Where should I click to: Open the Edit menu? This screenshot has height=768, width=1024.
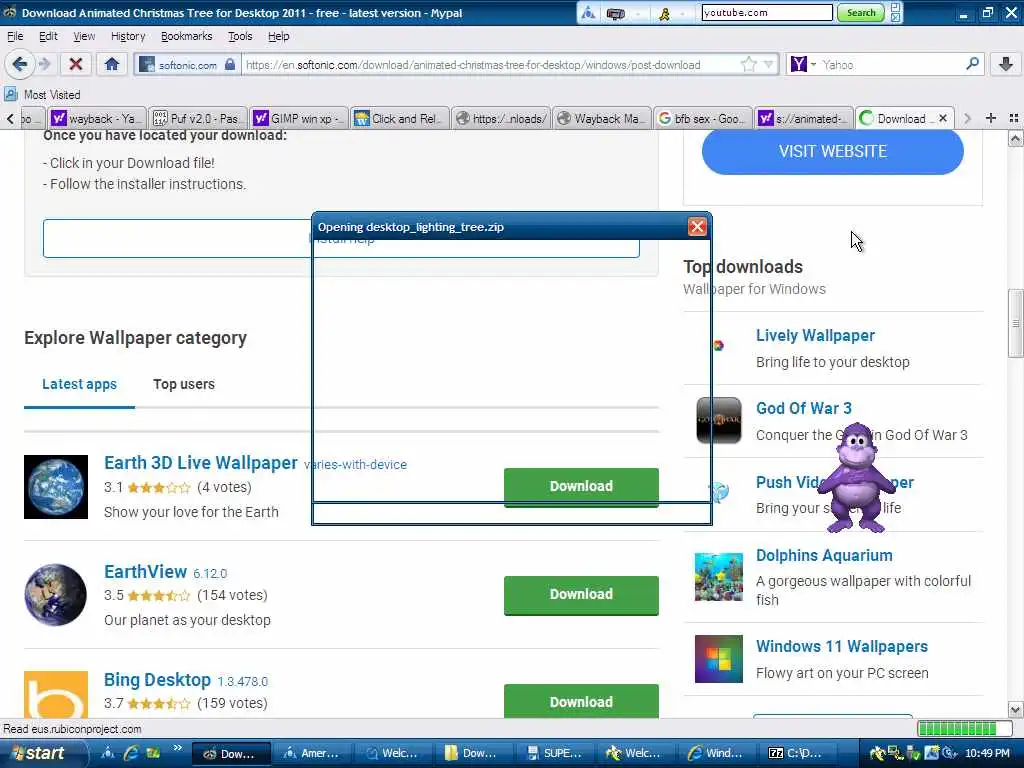[48, 36]
